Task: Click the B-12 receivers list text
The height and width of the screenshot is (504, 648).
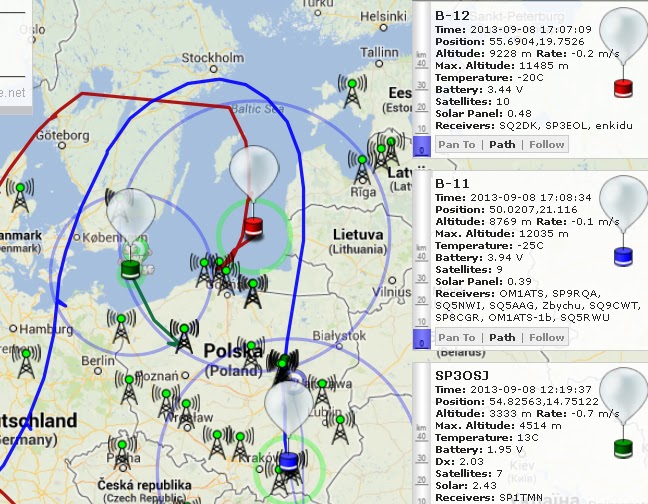Action: pyautogui.click(x=566, y=126)
